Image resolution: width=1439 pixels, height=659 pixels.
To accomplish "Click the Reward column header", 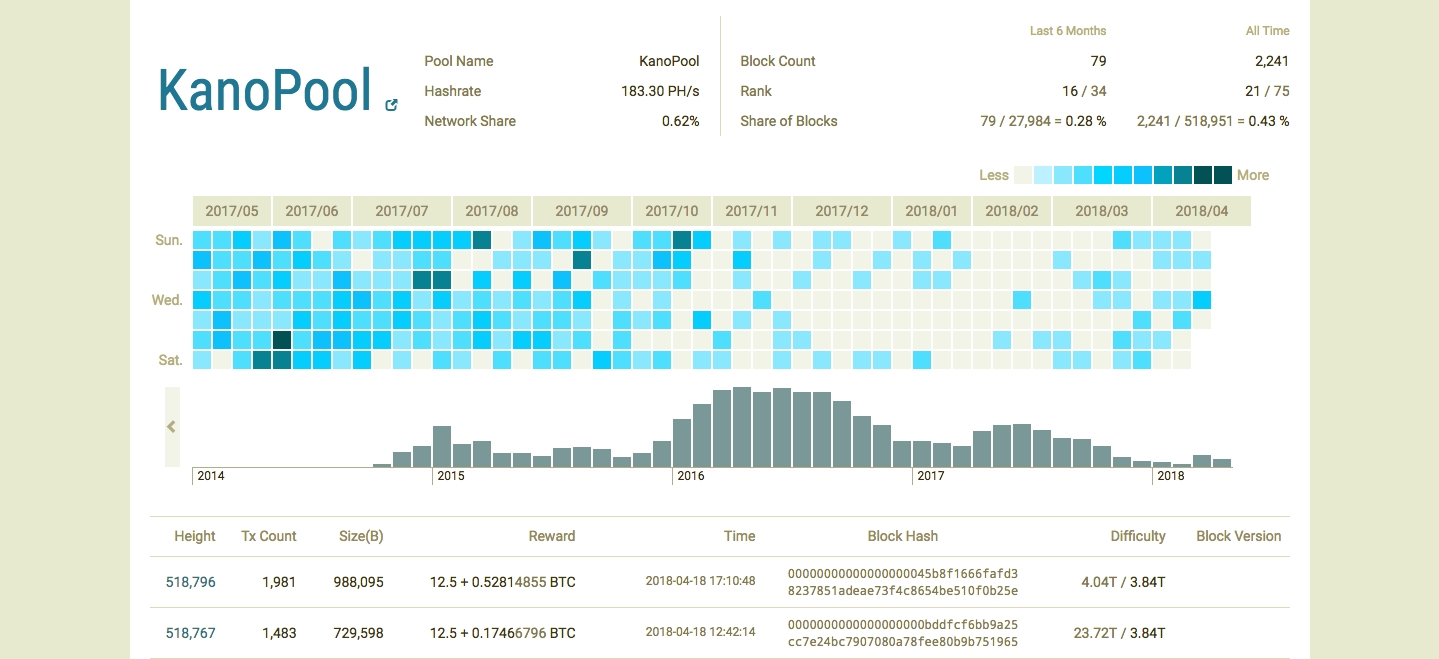I will (x=552, y=536).
